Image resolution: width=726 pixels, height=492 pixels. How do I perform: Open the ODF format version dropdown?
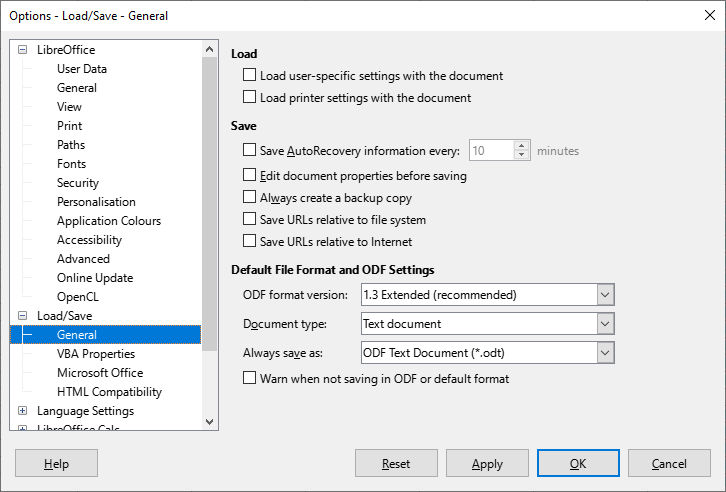(x=604, y=295)
